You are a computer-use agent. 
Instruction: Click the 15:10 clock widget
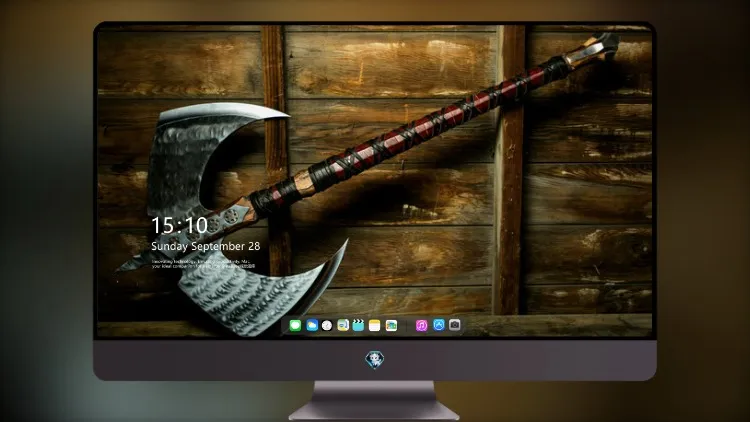[179, 225]
